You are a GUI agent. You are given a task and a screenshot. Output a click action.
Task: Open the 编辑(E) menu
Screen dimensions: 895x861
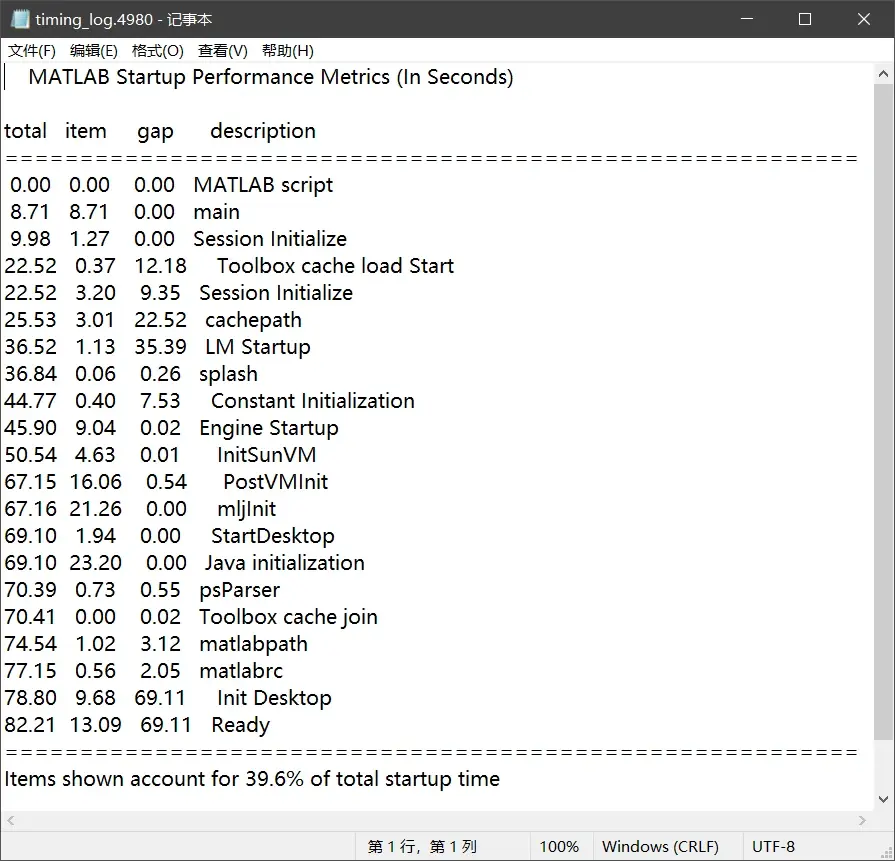coord(94,51)
